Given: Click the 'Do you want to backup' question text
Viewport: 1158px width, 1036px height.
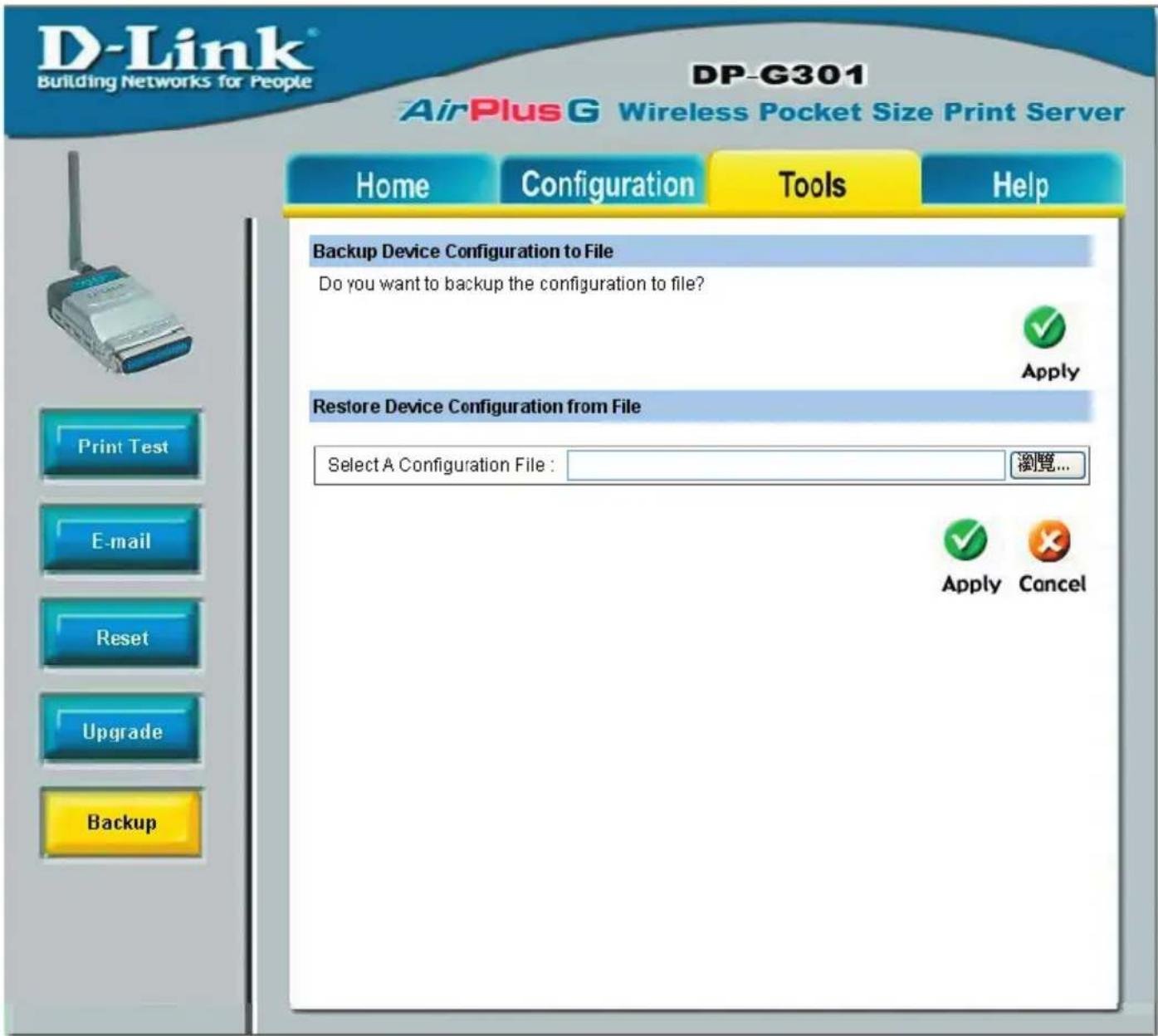Looking at the screenshot, I should tap(511, 284).
